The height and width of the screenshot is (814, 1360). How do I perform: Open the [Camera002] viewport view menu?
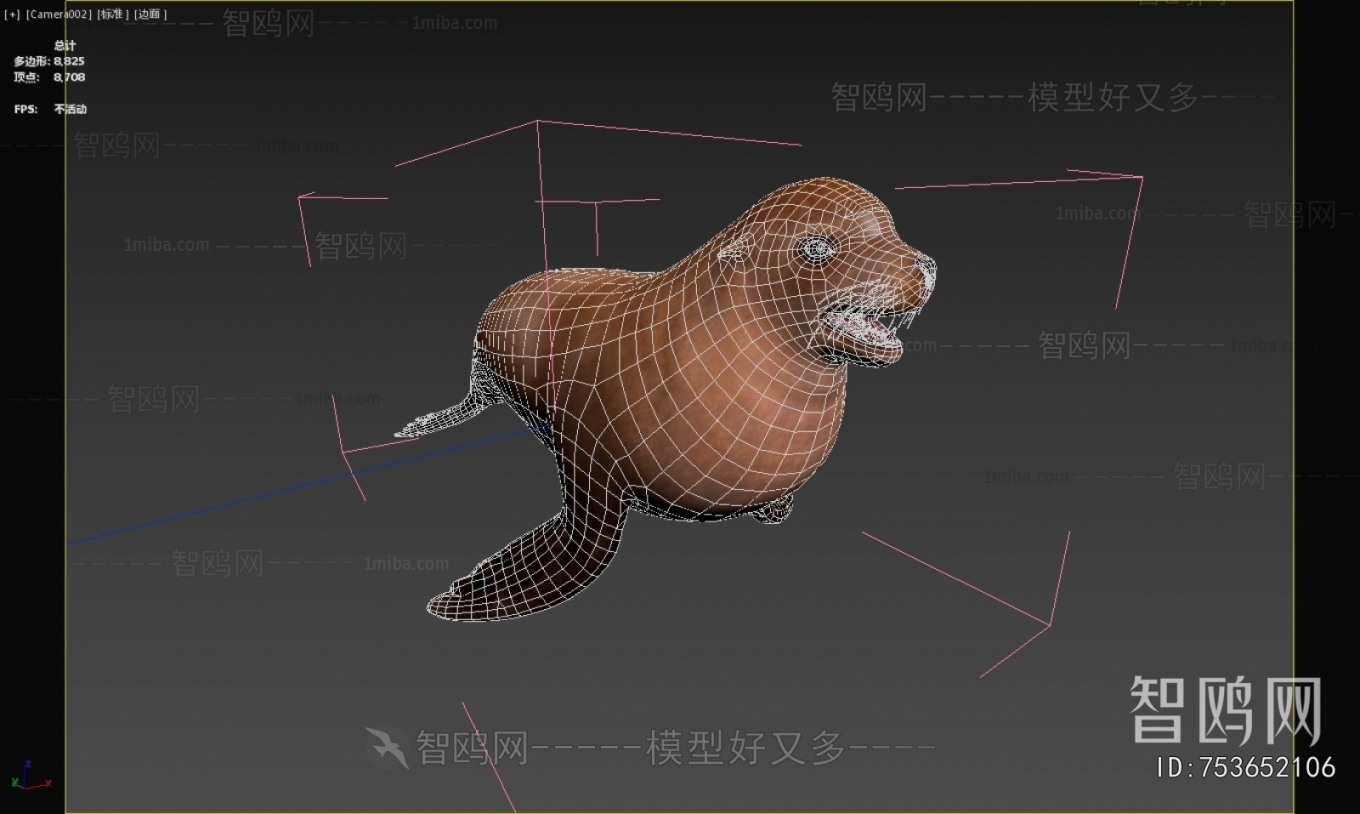(x=59, y=14)
